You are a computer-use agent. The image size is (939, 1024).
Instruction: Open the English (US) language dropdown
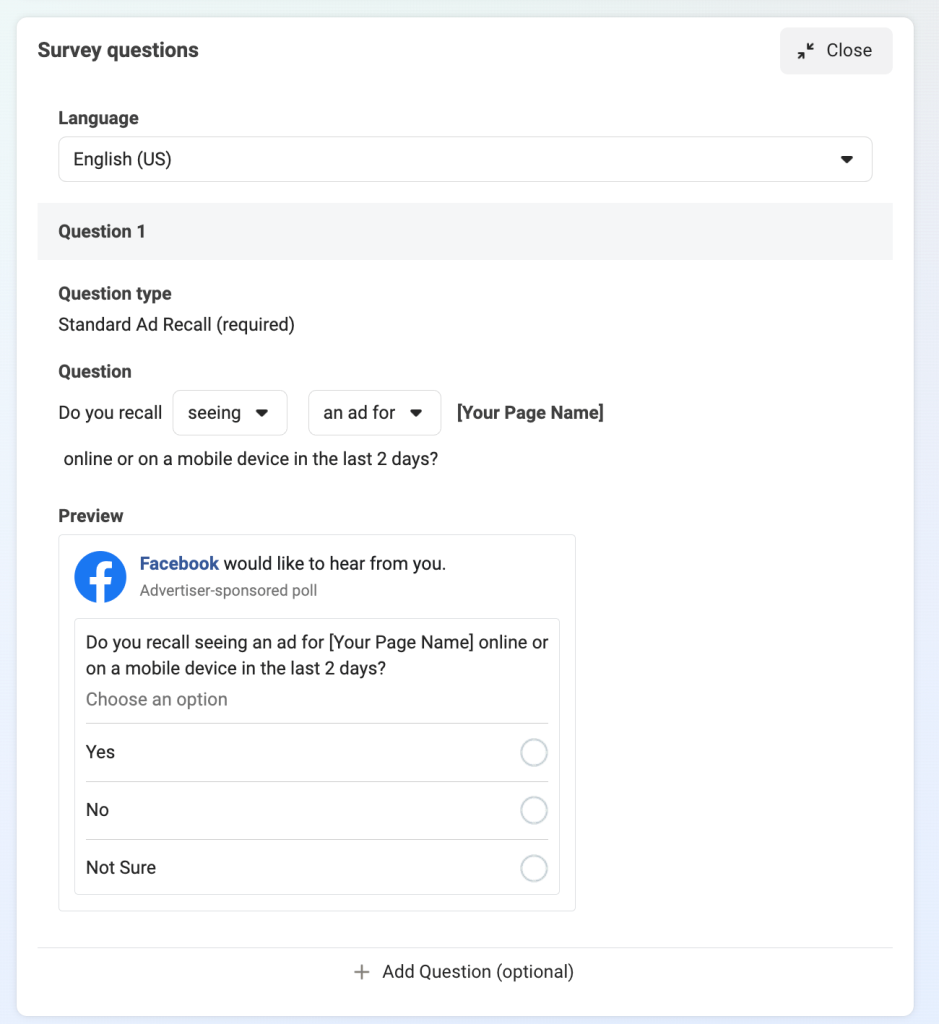465,159
